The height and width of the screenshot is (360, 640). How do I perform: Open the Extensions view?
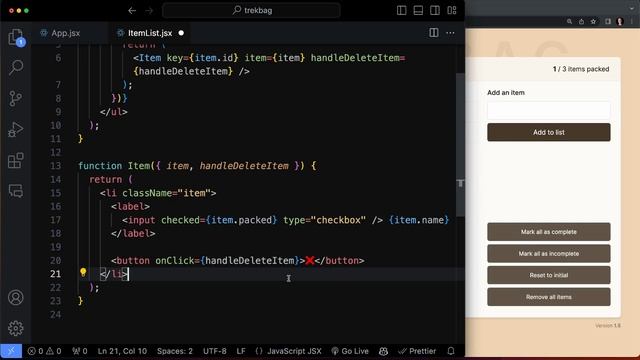pos(16,160)
